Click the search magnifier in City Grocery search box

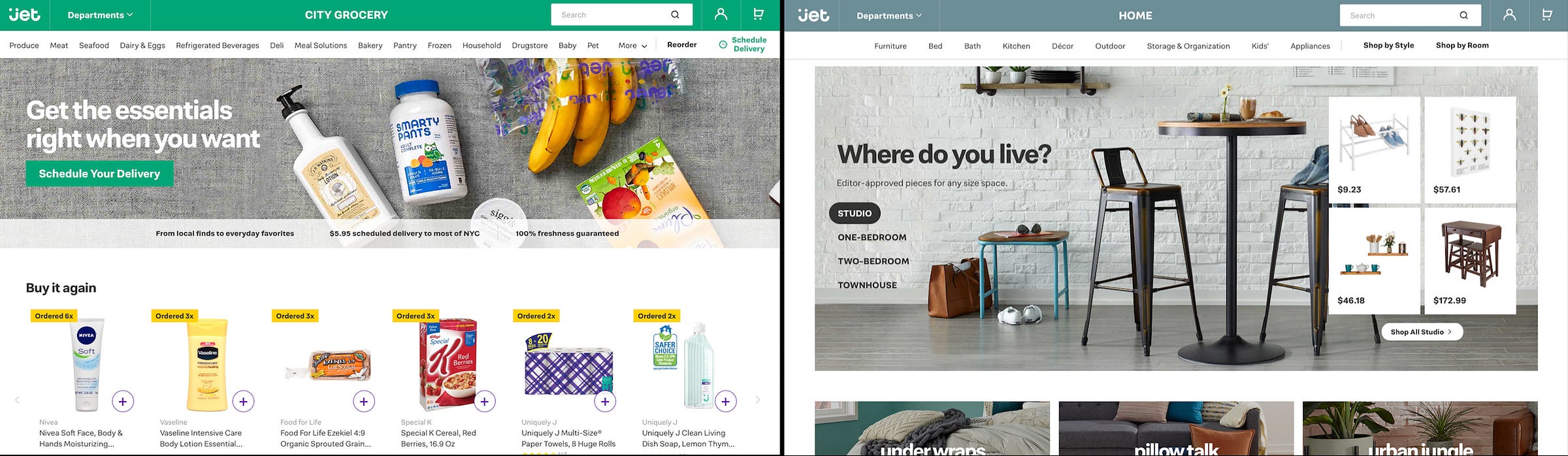(x=675, y=14)
